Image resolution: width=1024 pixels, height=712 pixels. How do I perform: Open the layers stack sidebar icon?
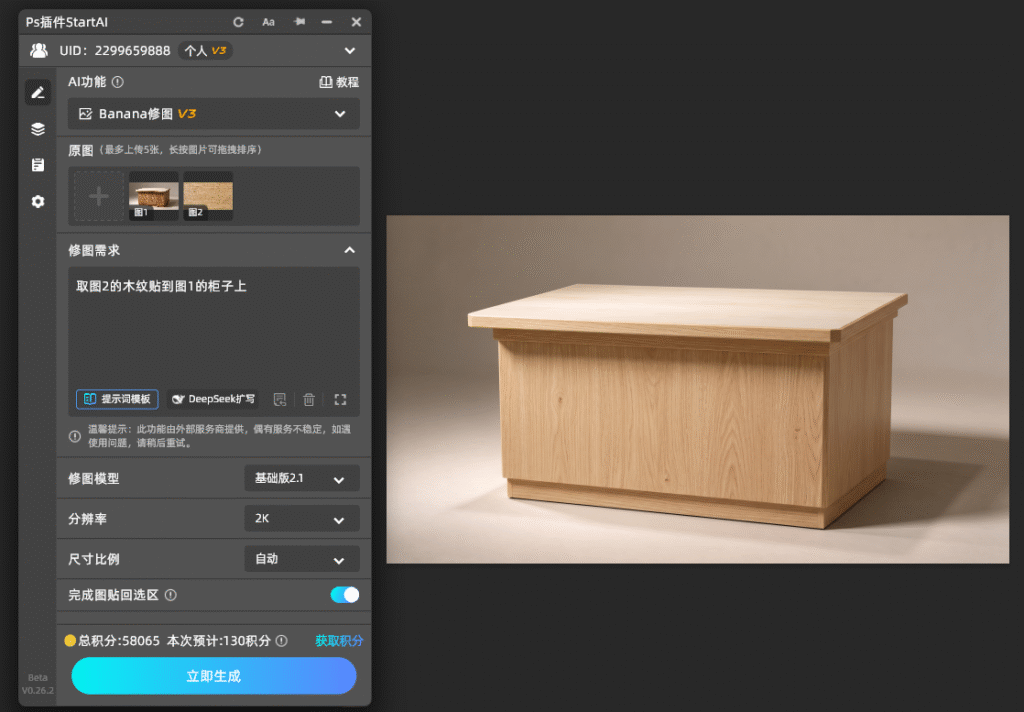pos(38,129)
